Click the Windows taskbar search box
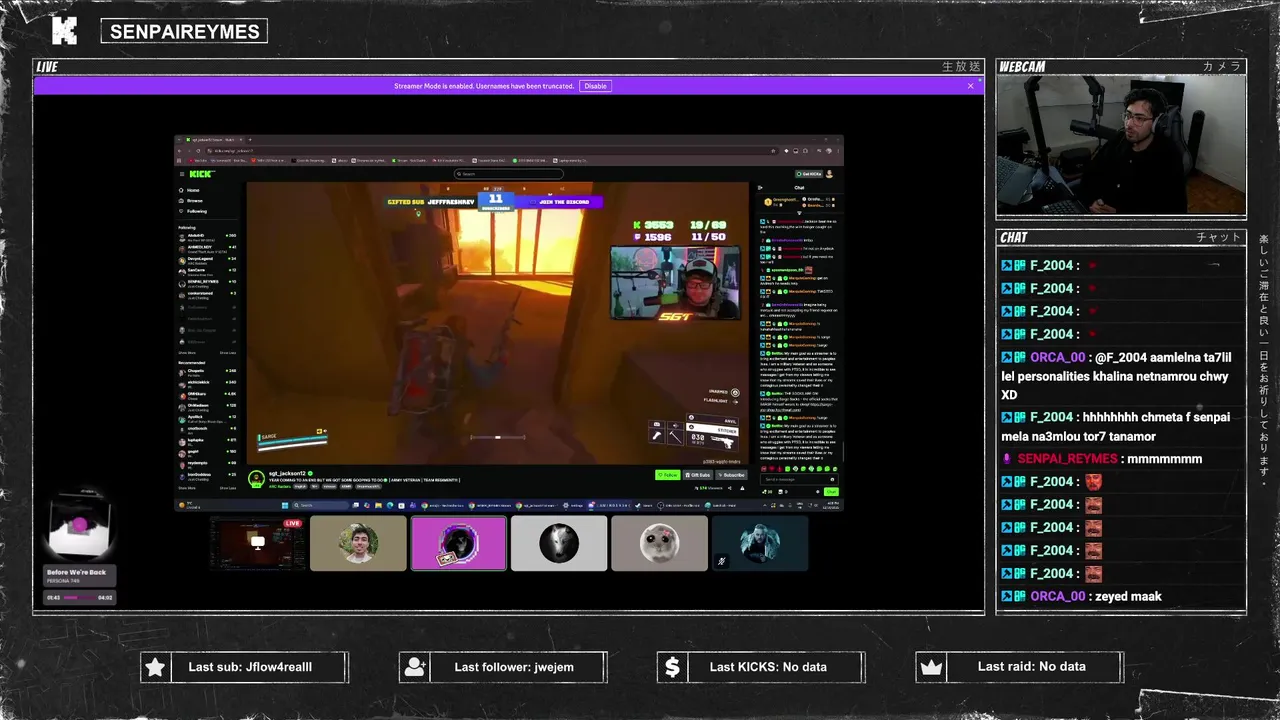 pos(320,505)
